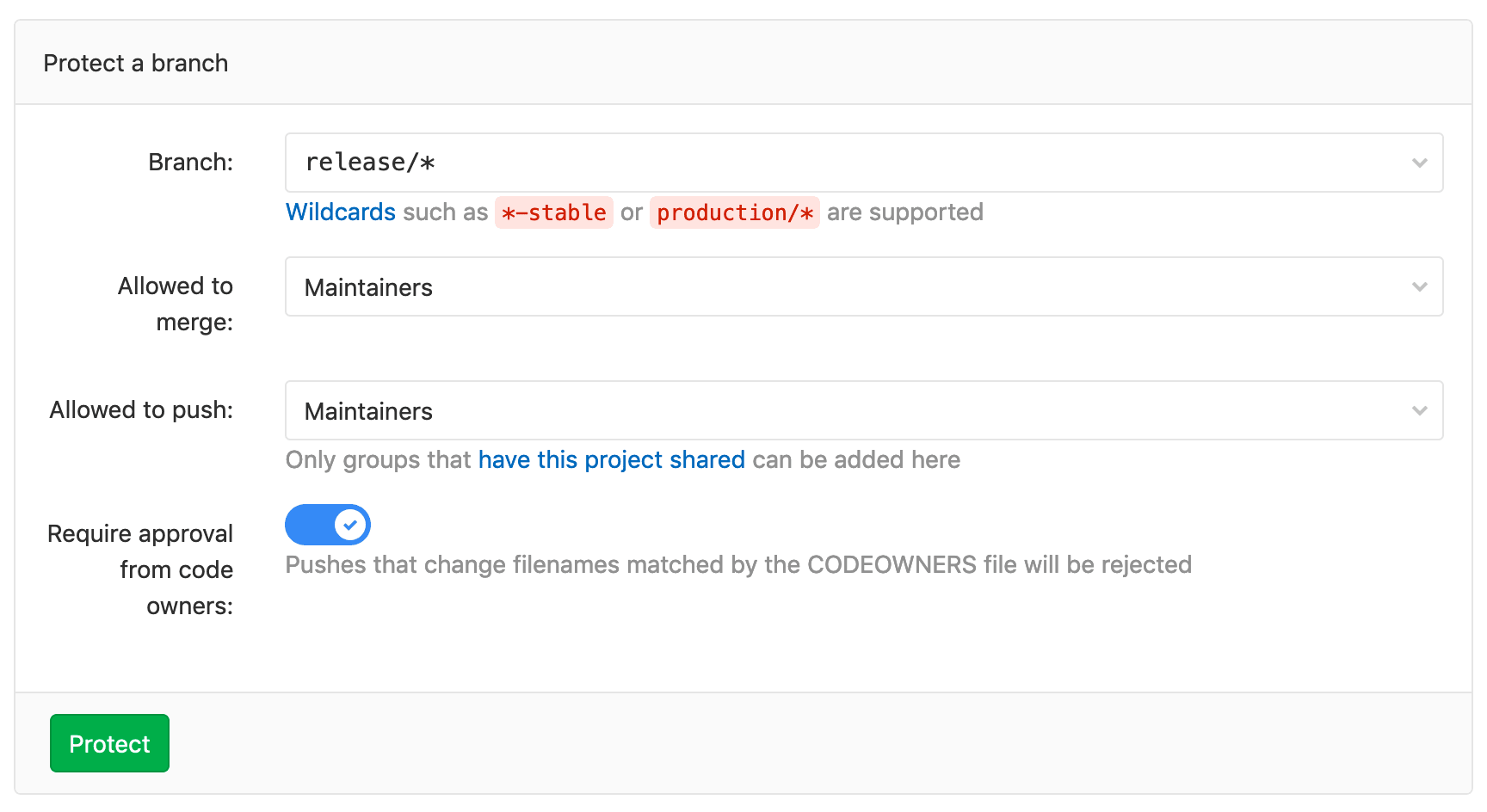This screenshot has width=1487, height=812.
Task: Click the chevron icon beside Allowed to push
Action: pos(1420,410)
